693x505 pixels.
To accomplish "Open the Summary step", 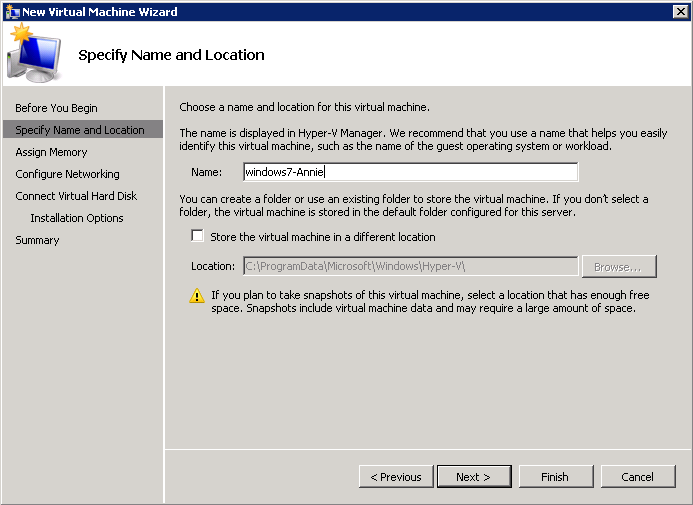I will [x=37, y=240].
